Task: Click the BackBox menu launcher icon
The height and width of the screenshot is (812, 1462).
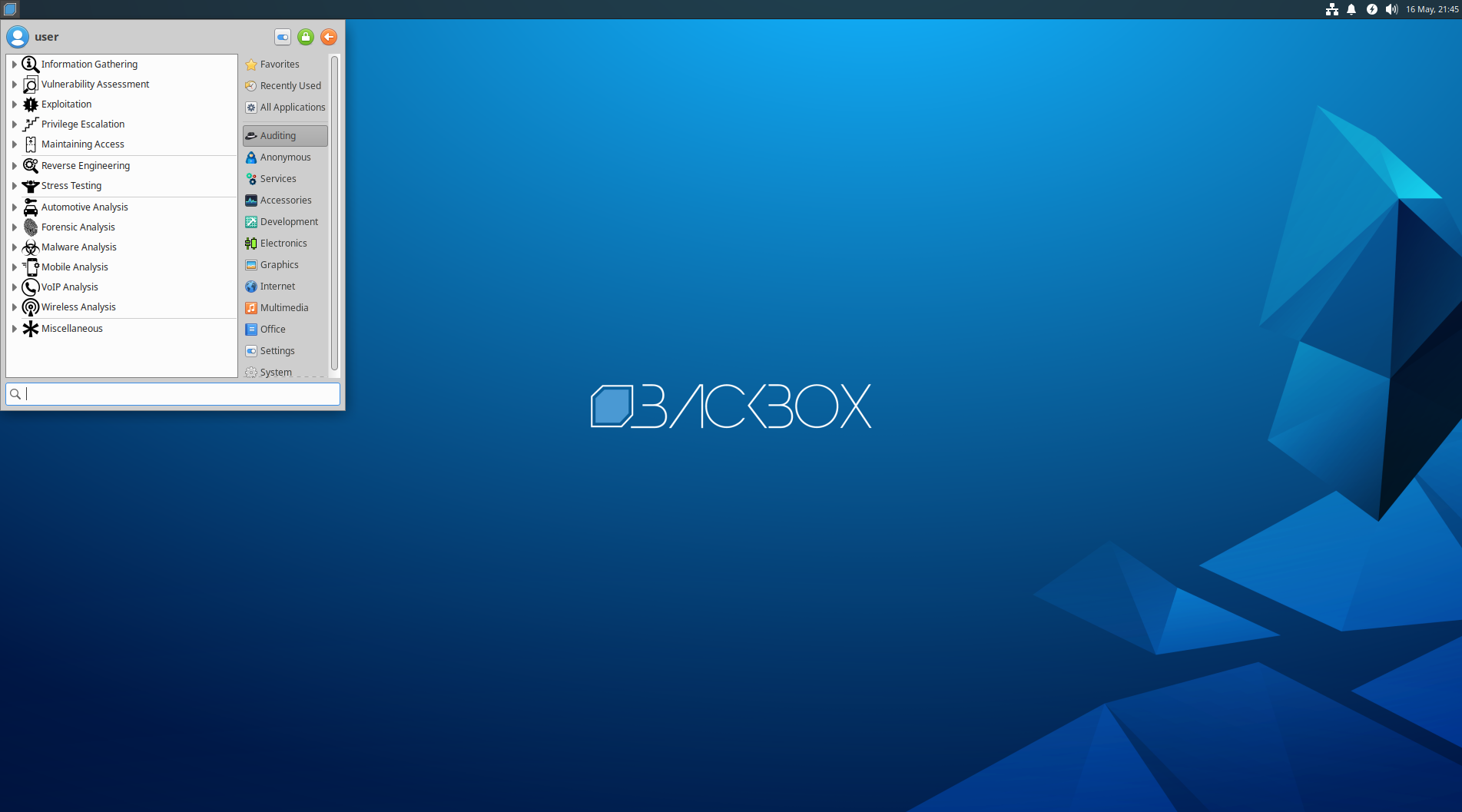Action: tap(10, 9)
